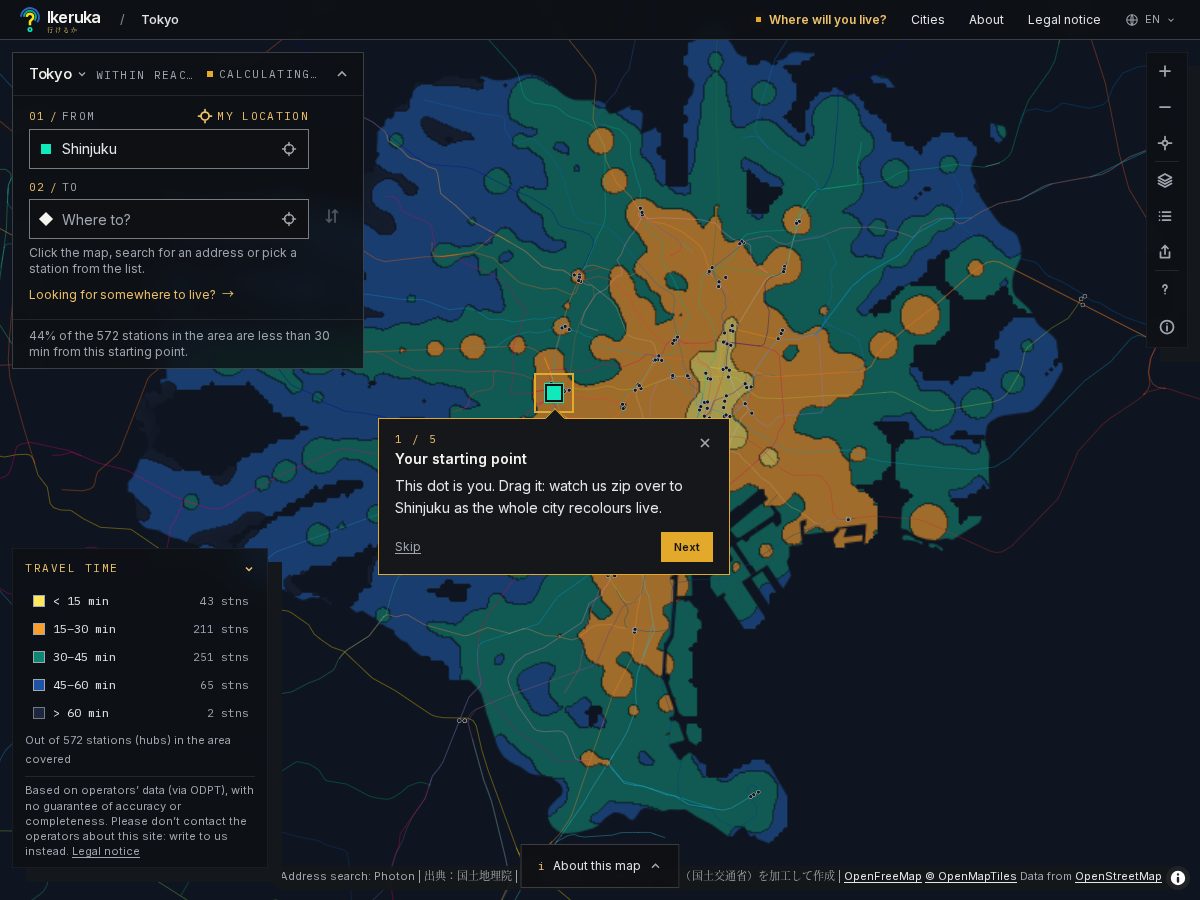The width and height of the screenshot is (1200, 900).
Task: Click the info circle icon in toolbar
Action: click(x=1166, y=327)
